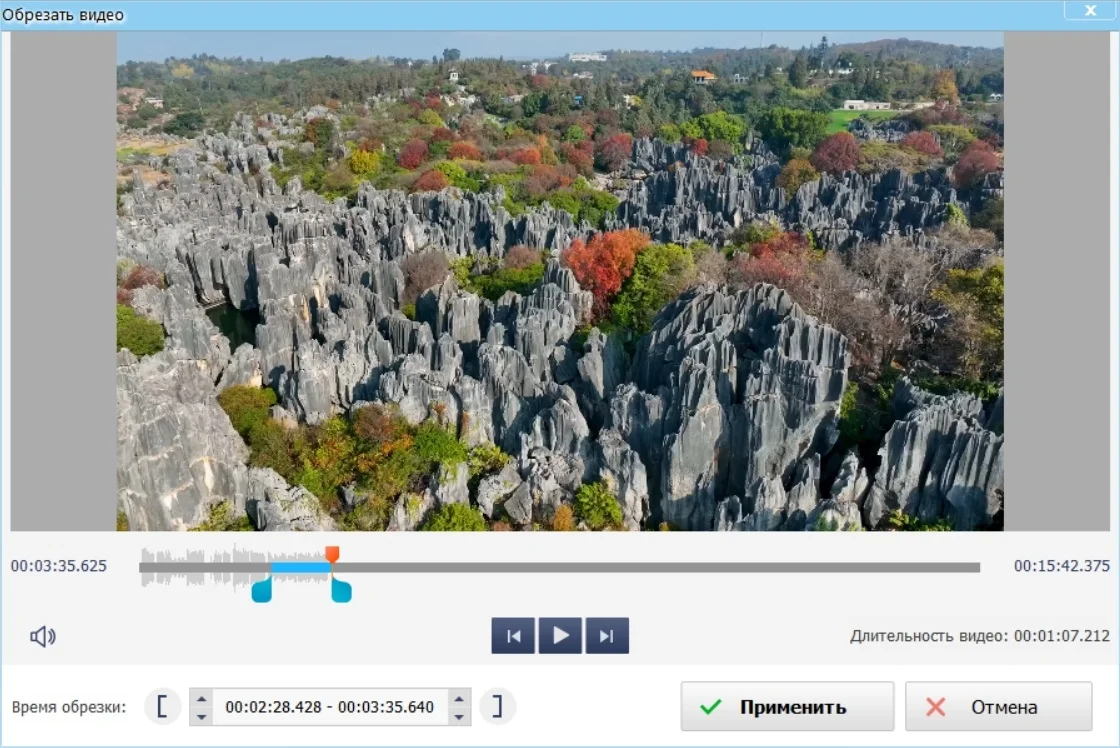The image size is (1120, 748).
Task: Close the Обрезать видео dialog
Action: (1092, 11)
